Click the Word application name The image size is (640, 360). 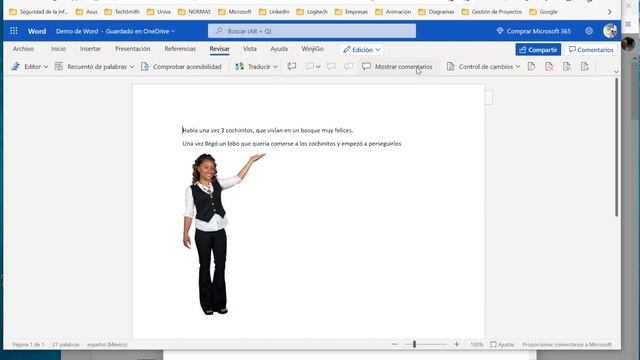pos(37,31)
